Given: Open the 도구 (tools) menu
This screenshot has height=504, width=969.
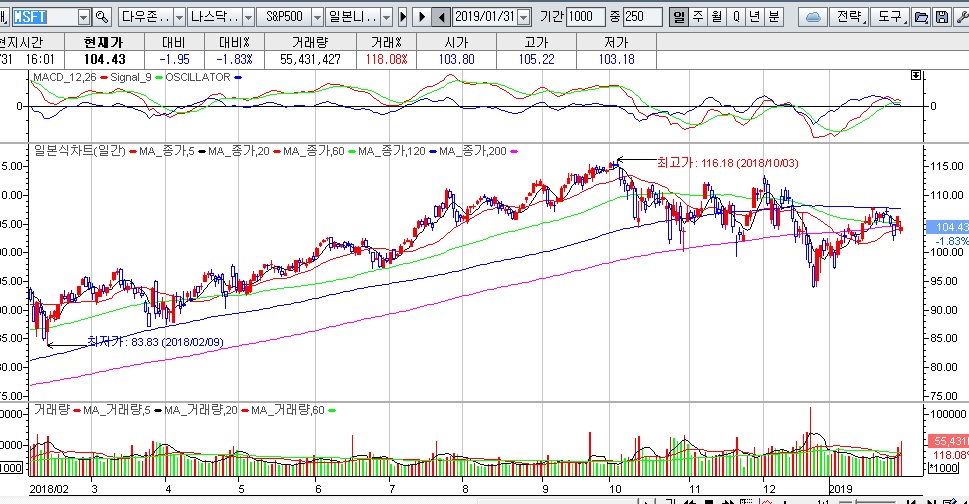Looking at the screenshot, I should click(x=889, y=17).
